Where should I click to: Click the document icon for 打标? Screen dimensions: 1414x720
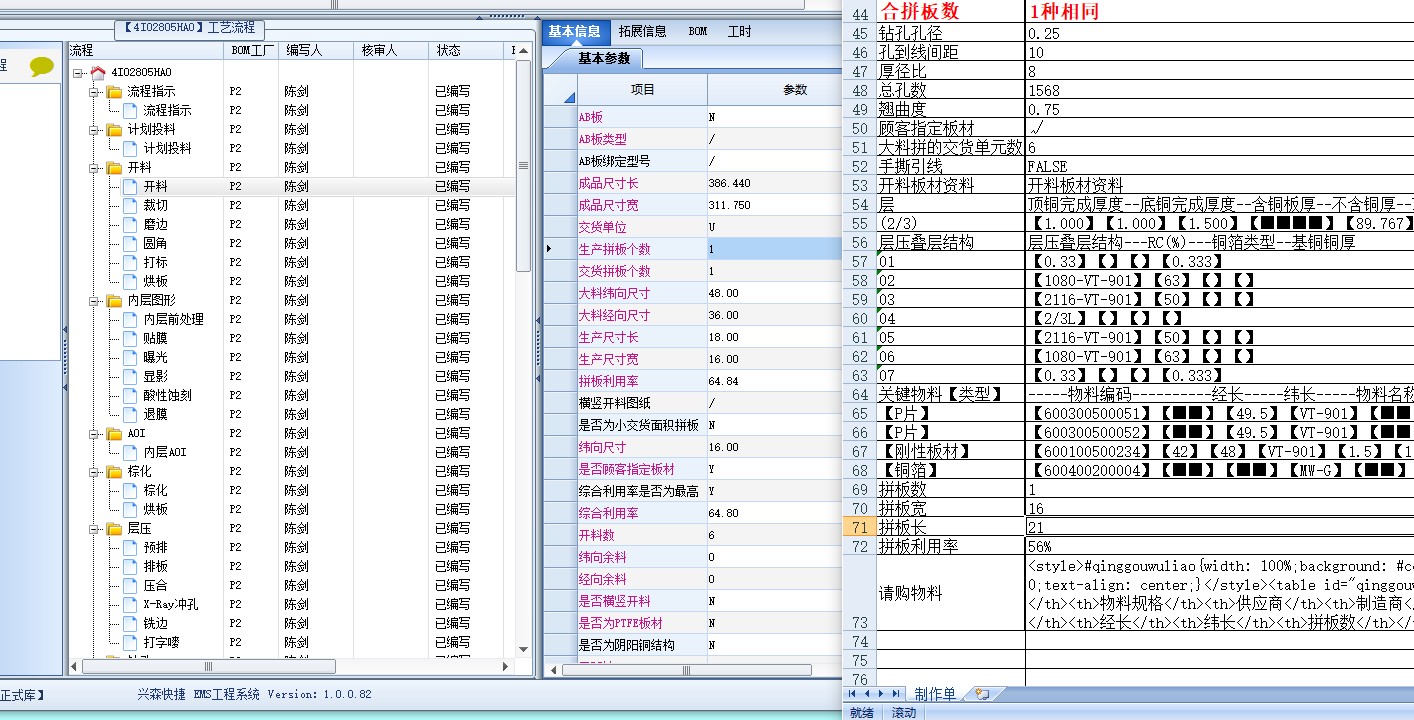click(130, 262)
